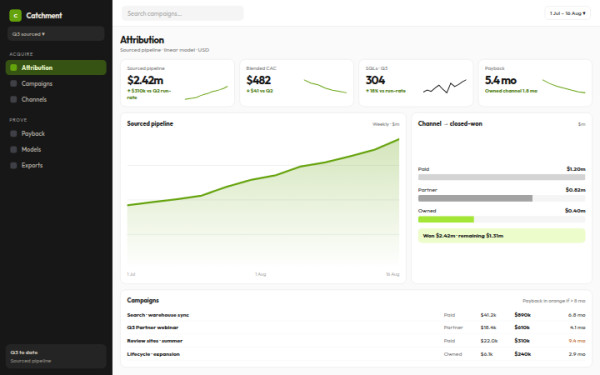
Task: Click the Campaigns table heading
Action: 143,300
